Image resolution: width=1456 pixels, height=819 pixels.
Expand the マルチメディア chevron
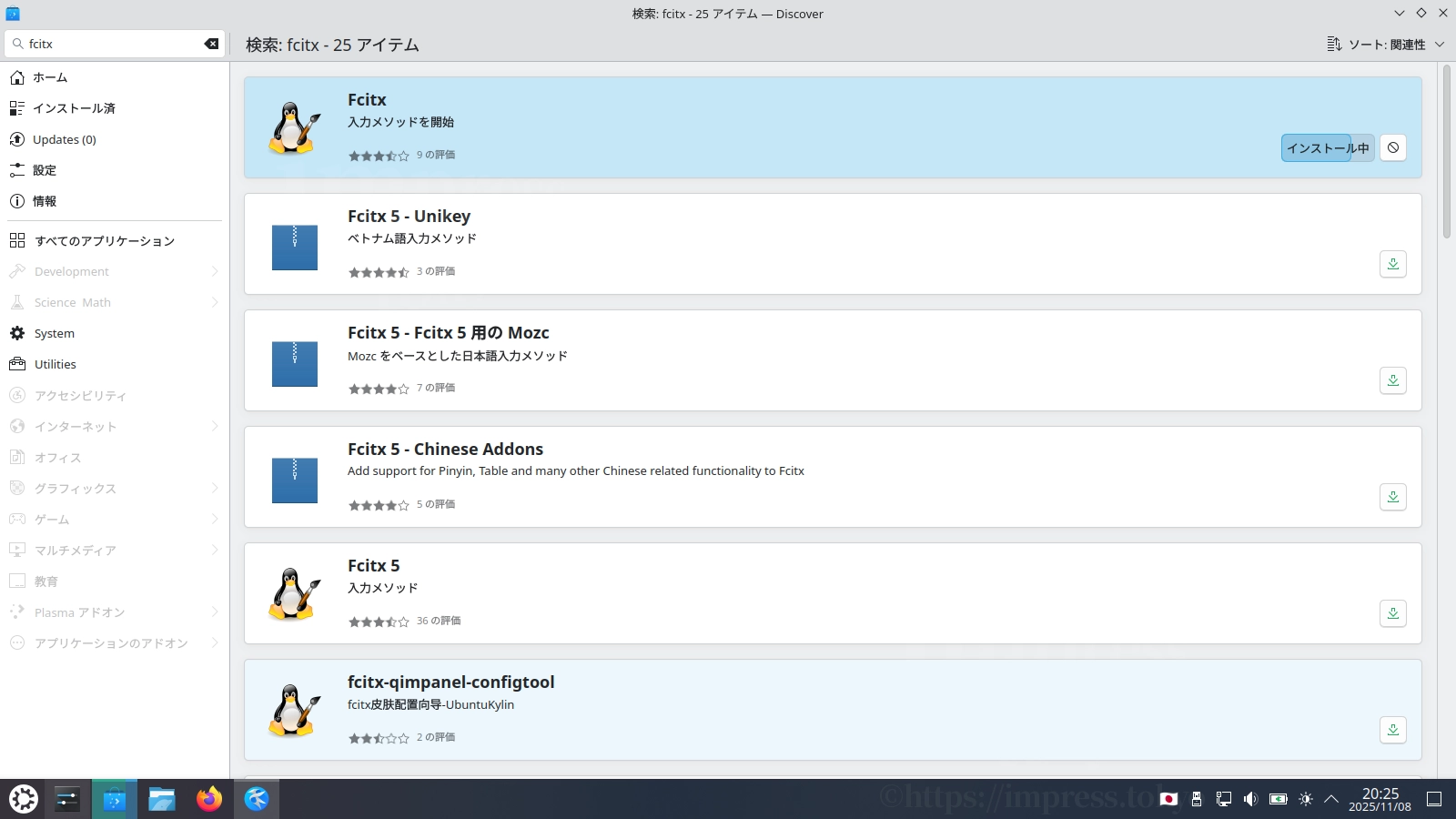click(215, 550)
